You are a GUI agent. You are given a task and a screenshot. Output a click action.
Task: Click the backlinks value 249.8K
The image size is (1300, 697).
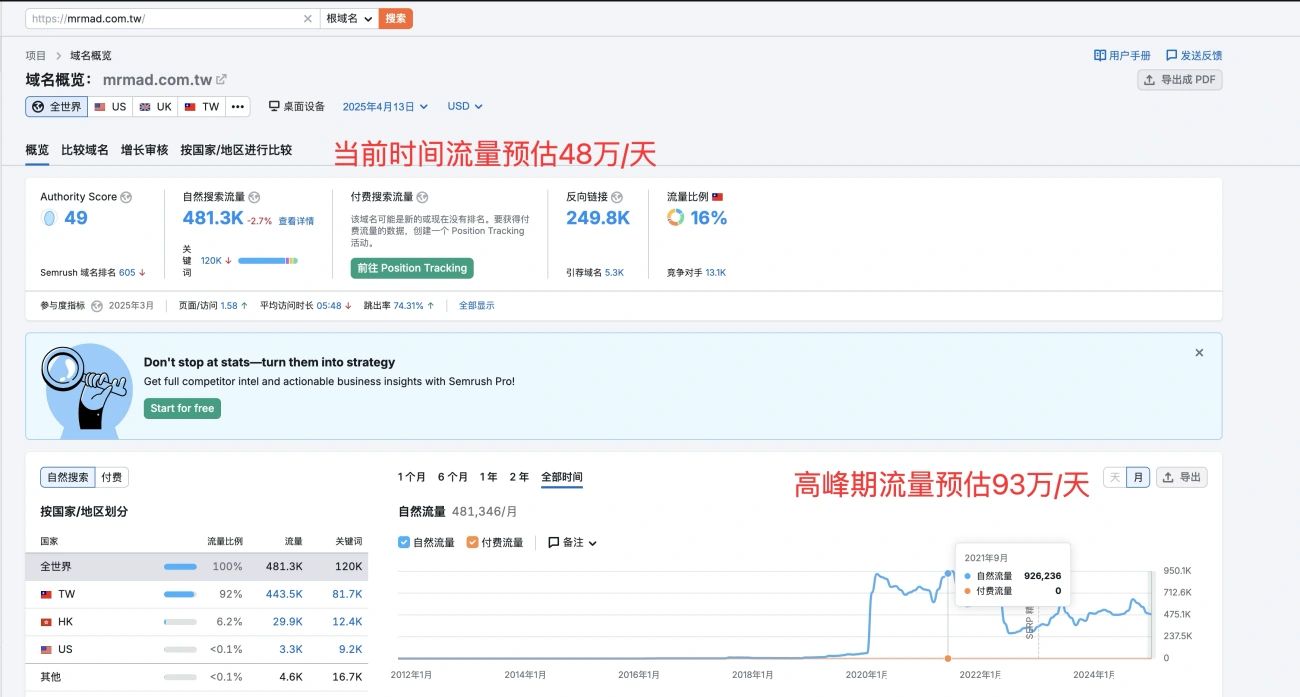click(598, 218)
